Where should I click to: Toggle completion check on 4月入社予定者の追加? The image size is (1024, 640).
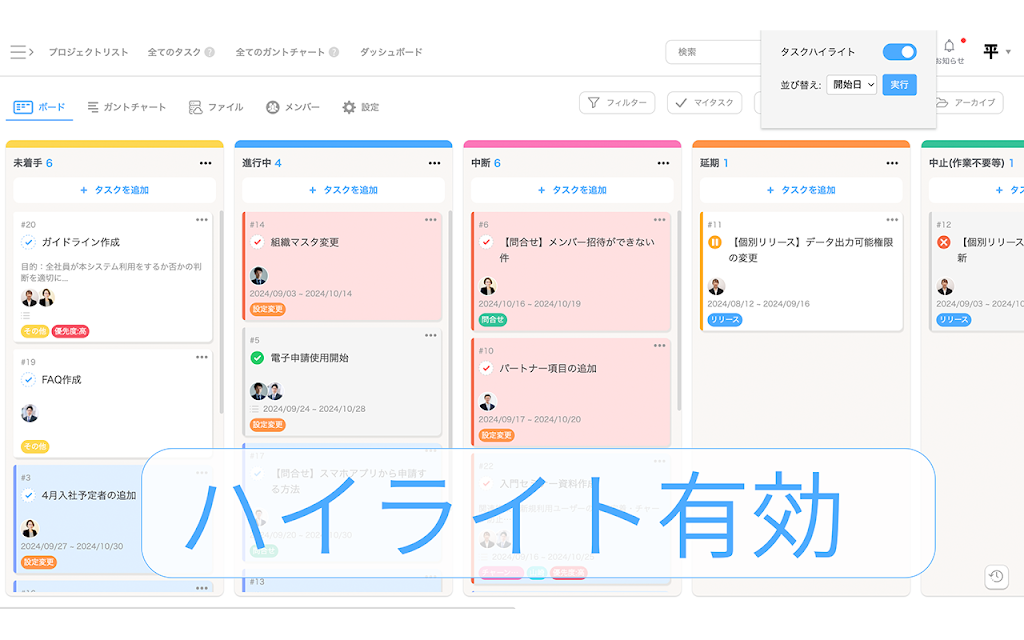(x=28, y=496)
